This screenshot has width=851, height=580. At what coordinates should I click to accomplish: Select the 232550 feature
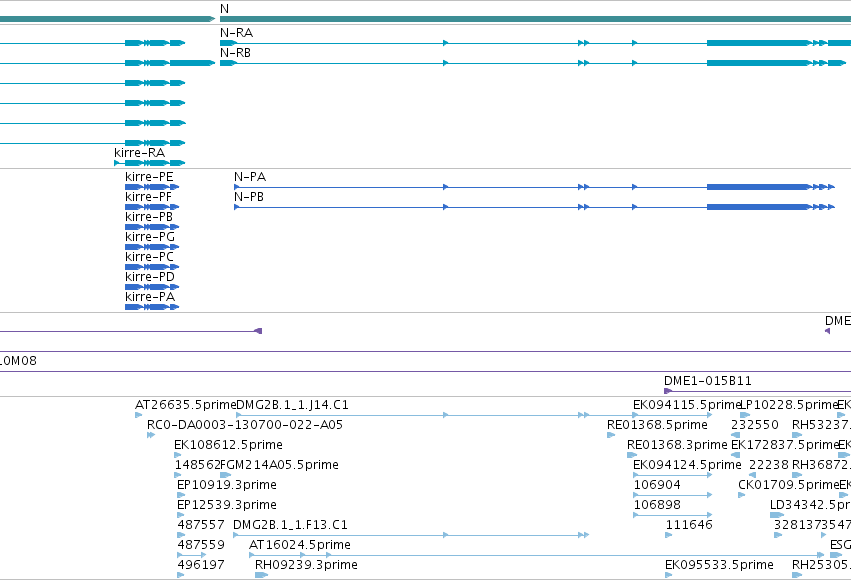pos(735,435)
